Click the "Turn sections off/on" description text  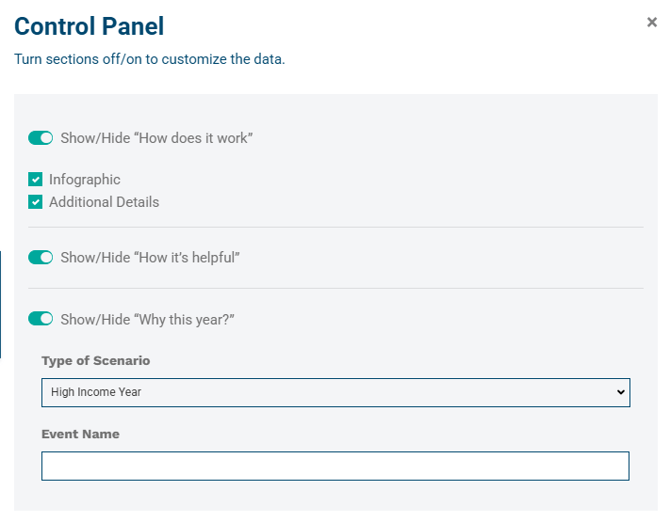[x=150, y=59]
